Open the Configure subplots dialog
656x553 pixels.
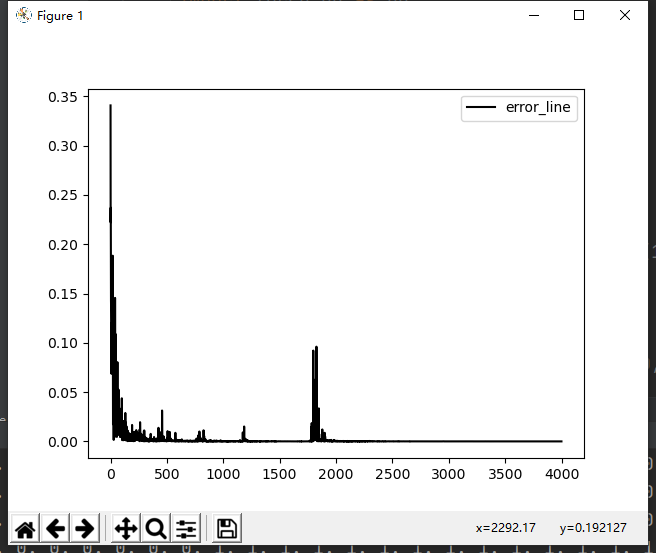[186, 528]
